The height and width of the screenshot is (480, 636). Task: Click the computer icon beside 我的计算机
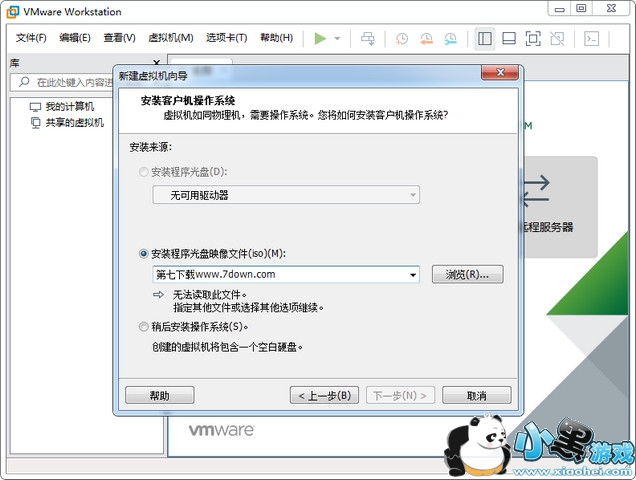(35, 107)
